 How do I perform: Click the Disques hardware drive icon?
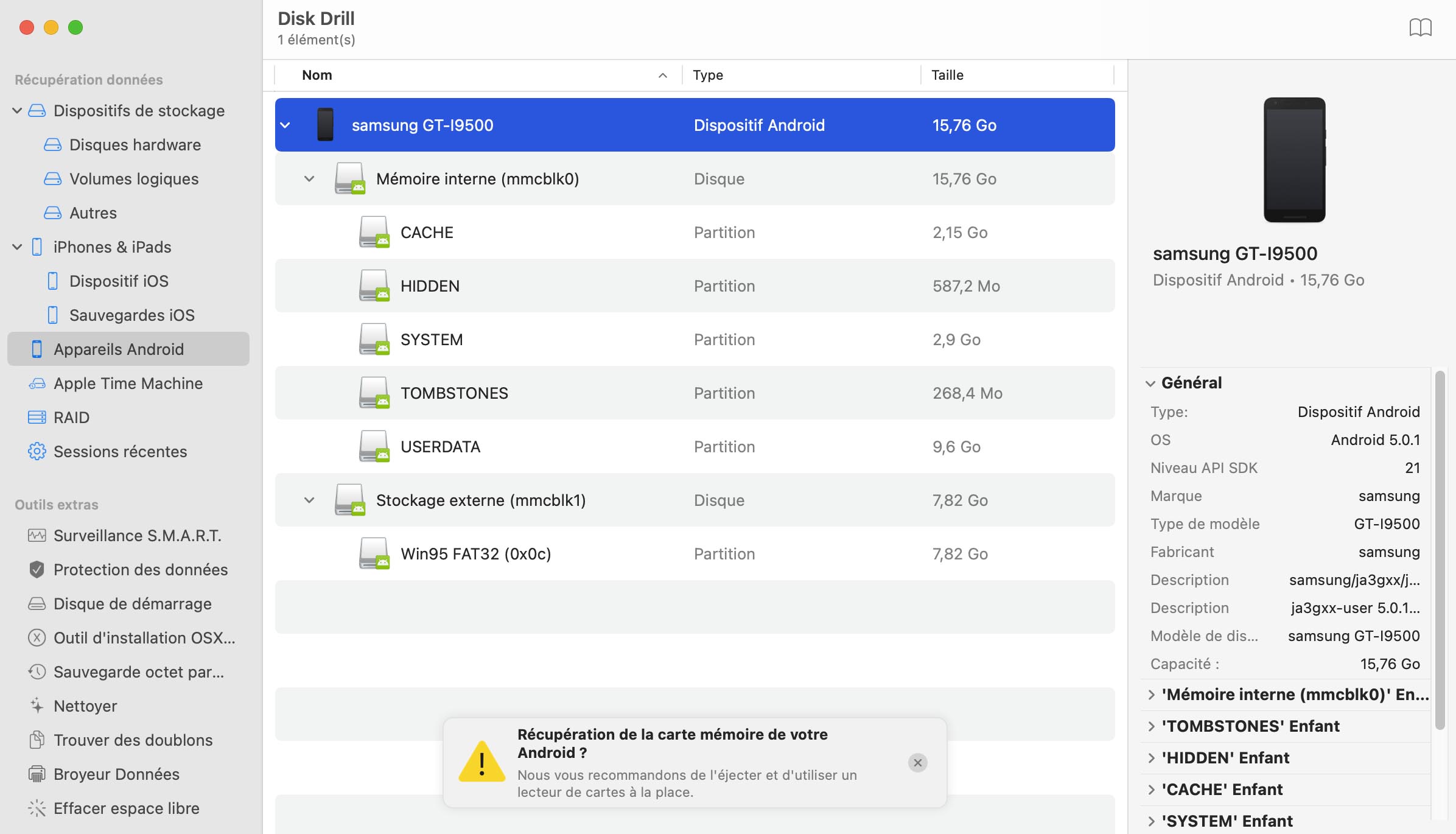coord(53,145)
